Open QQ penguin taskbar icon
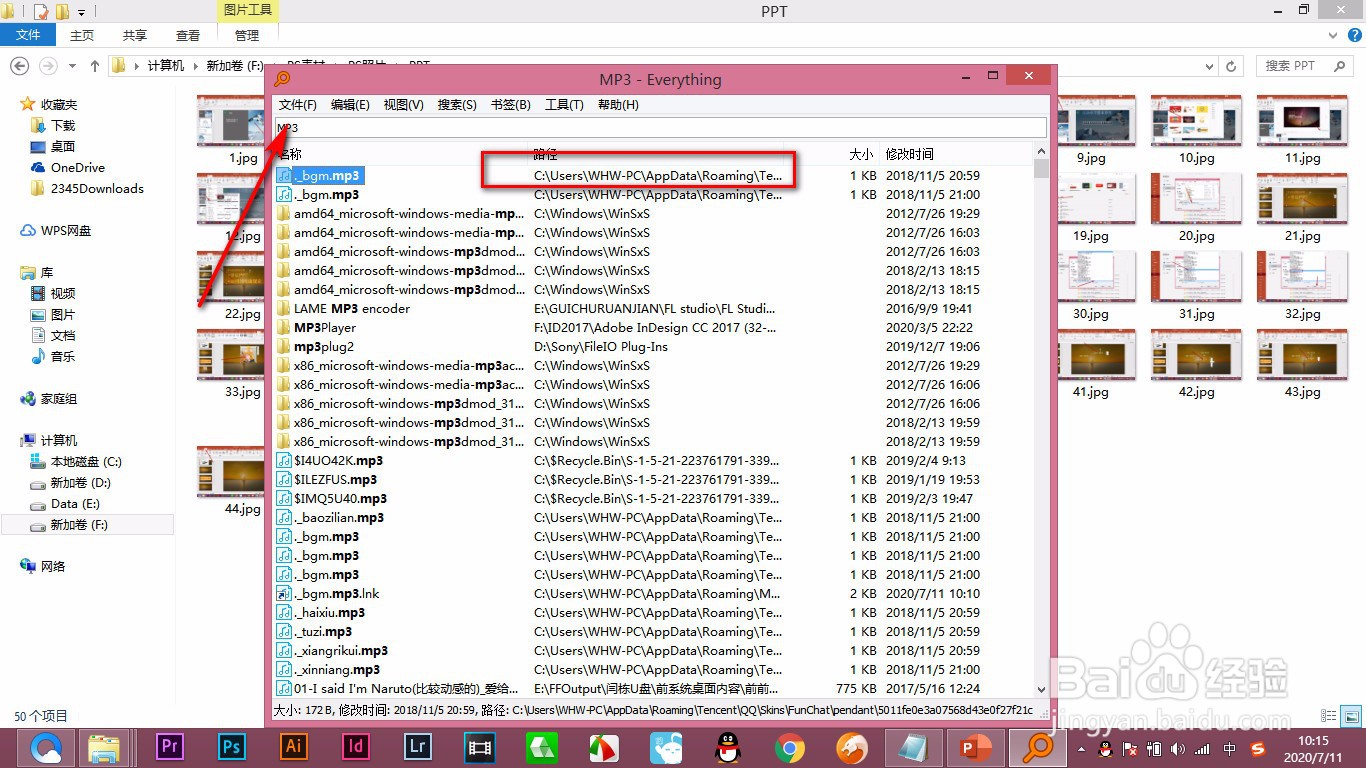This screenshot has height=768, width=1366. (728, 747)
